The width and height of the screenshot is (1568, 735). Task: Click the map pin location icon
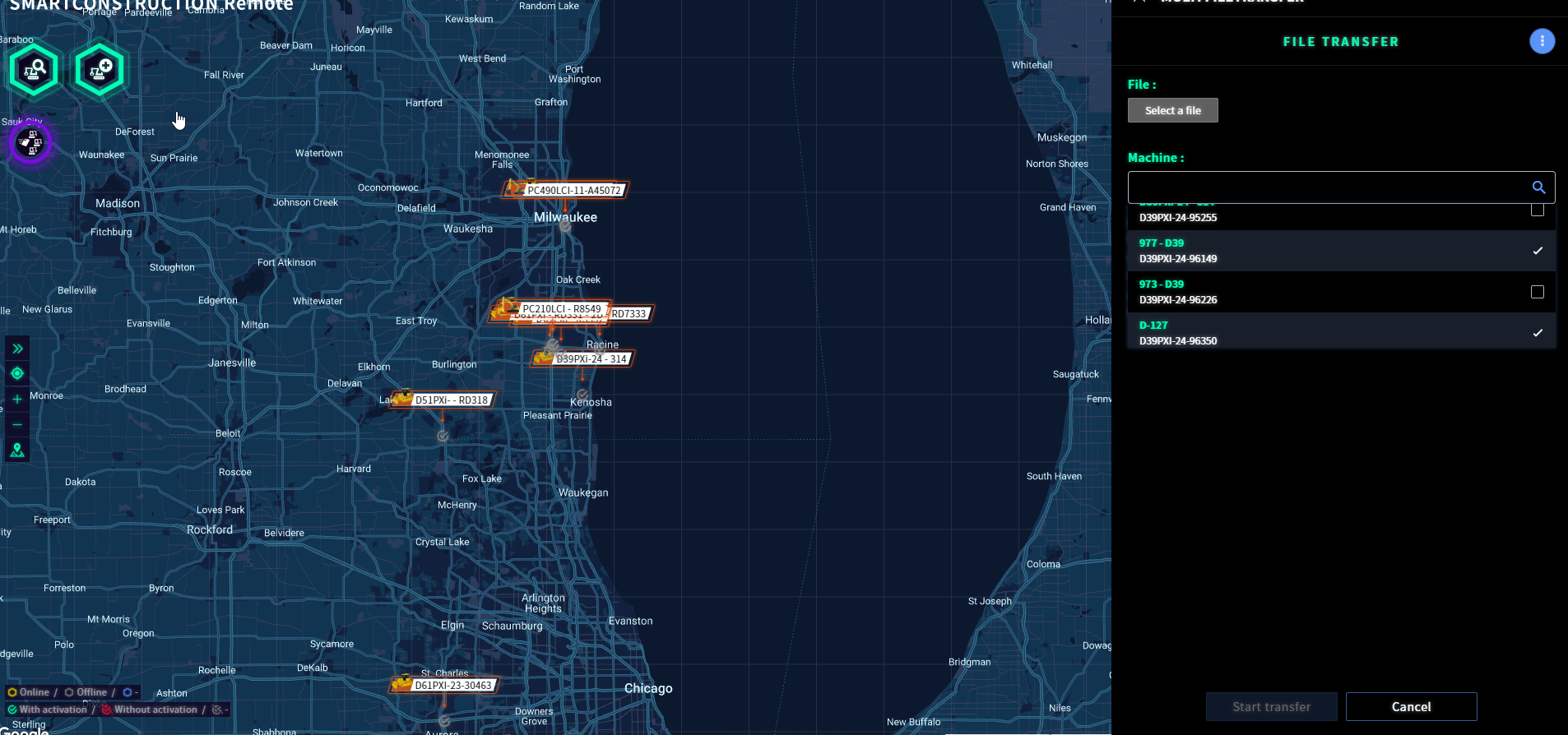pos(17,451)
